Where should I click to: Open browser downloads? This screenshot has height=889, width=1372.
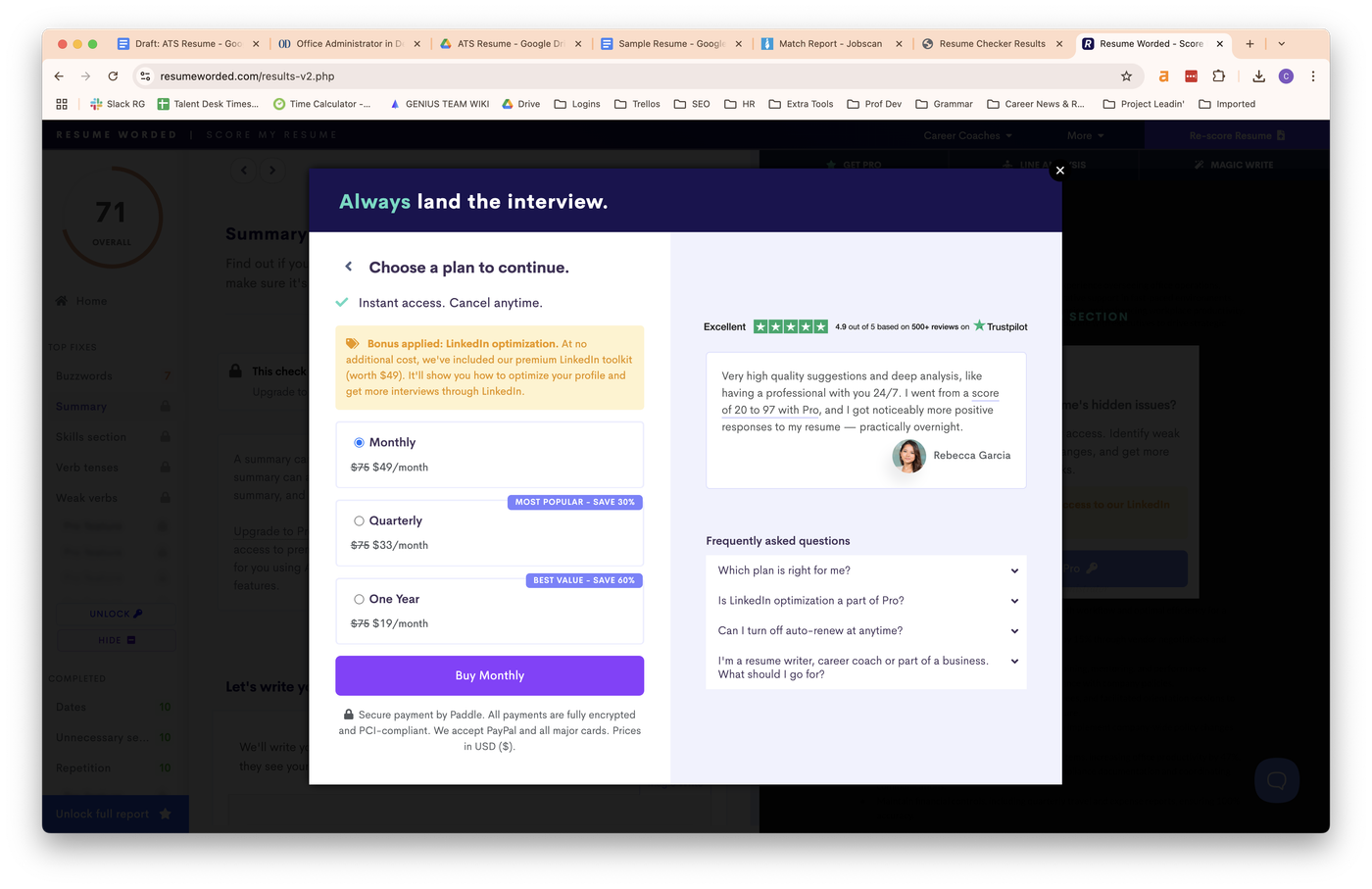coord(1258,76)
